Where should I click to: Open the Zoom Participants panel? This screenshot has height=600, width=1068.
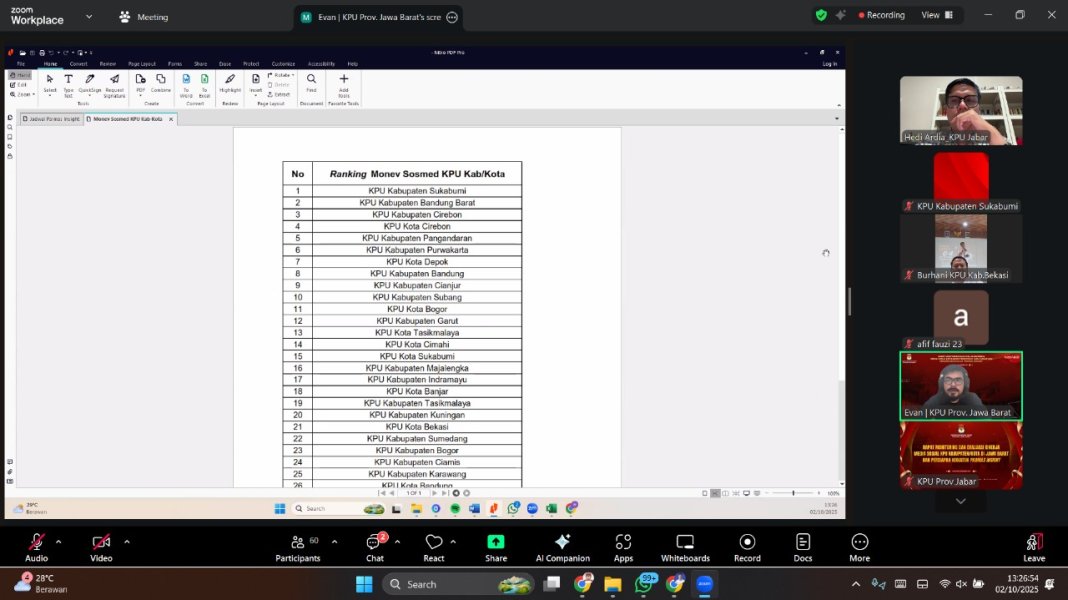tap(298, 547)
